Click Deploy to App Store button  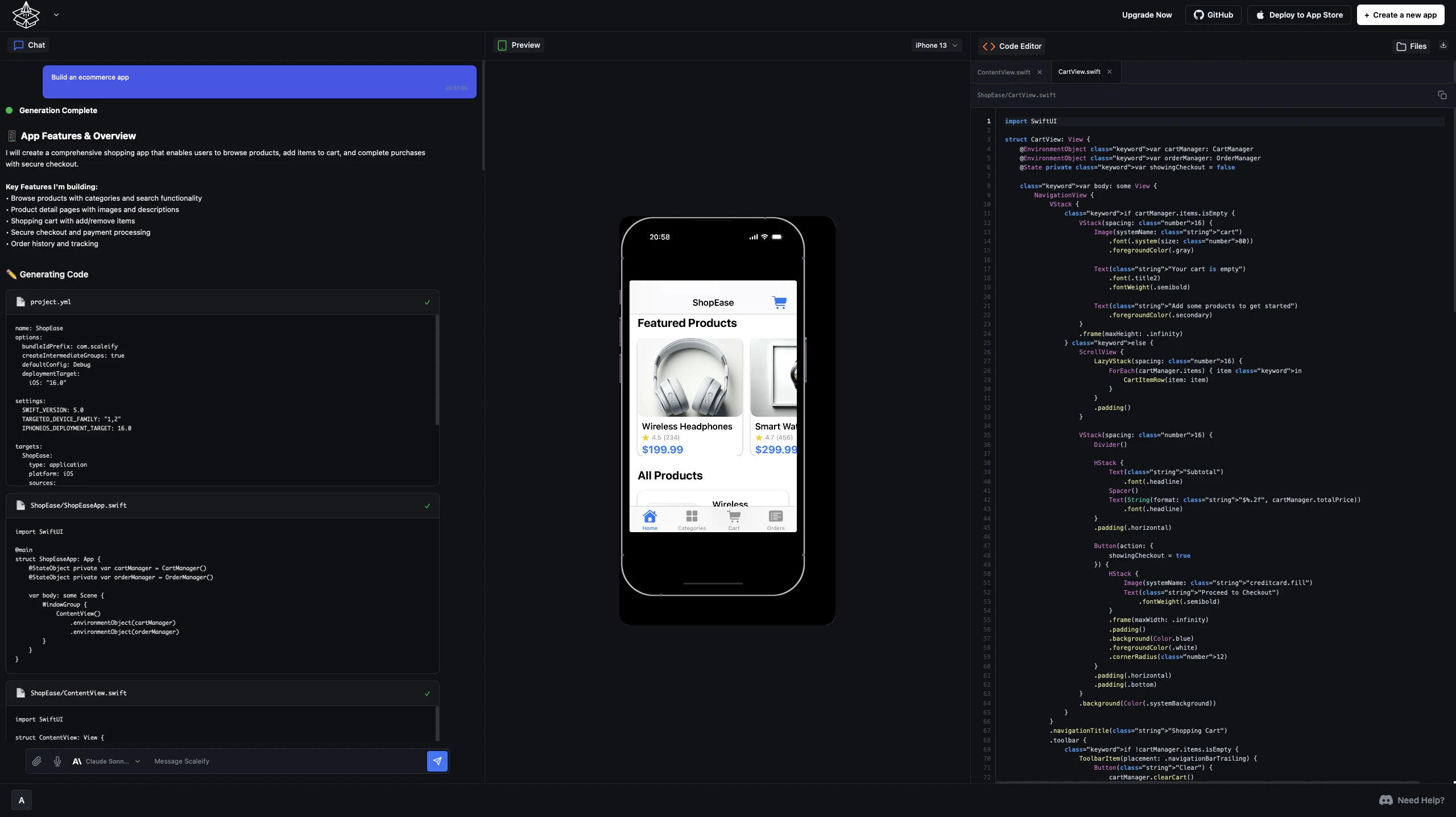(1299, 15)
